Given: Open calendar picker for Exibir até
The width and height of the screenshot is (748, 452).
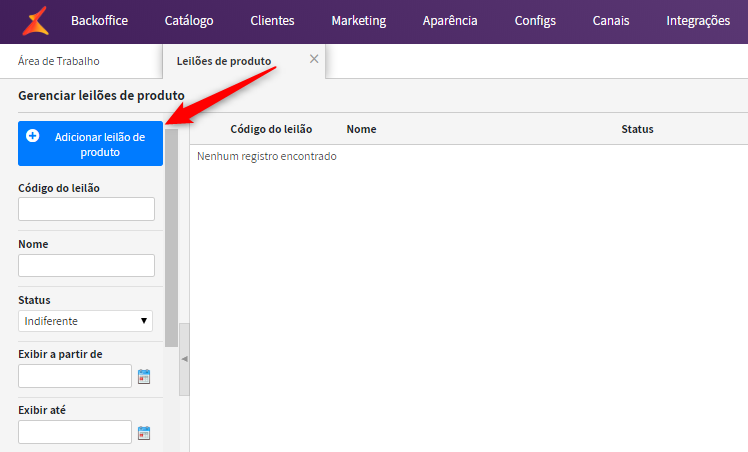Looking at the screenshot, I should (x=144, y=433).
